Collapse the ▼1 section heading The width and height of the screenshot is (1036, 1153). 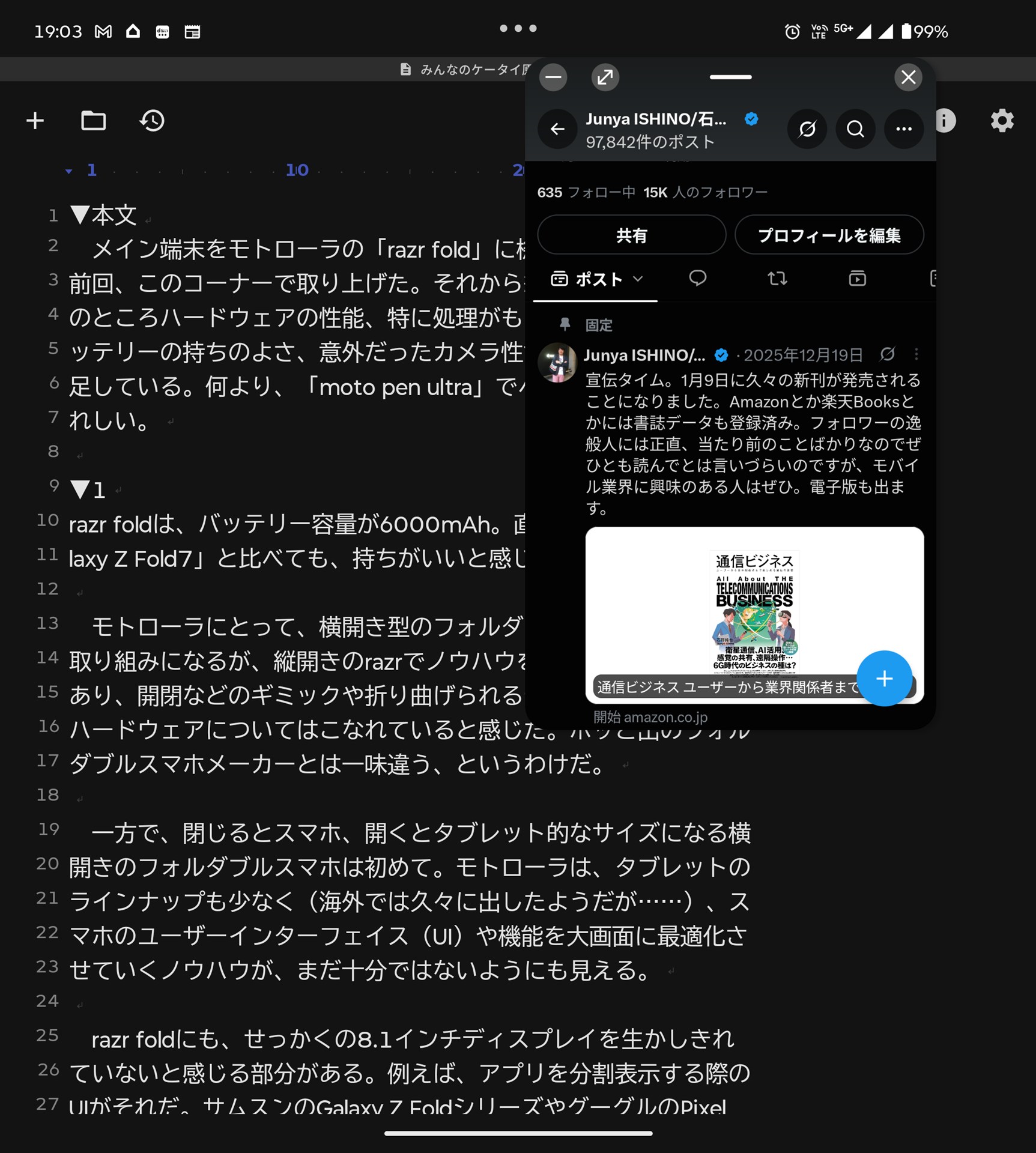click(x=79, y=490)
